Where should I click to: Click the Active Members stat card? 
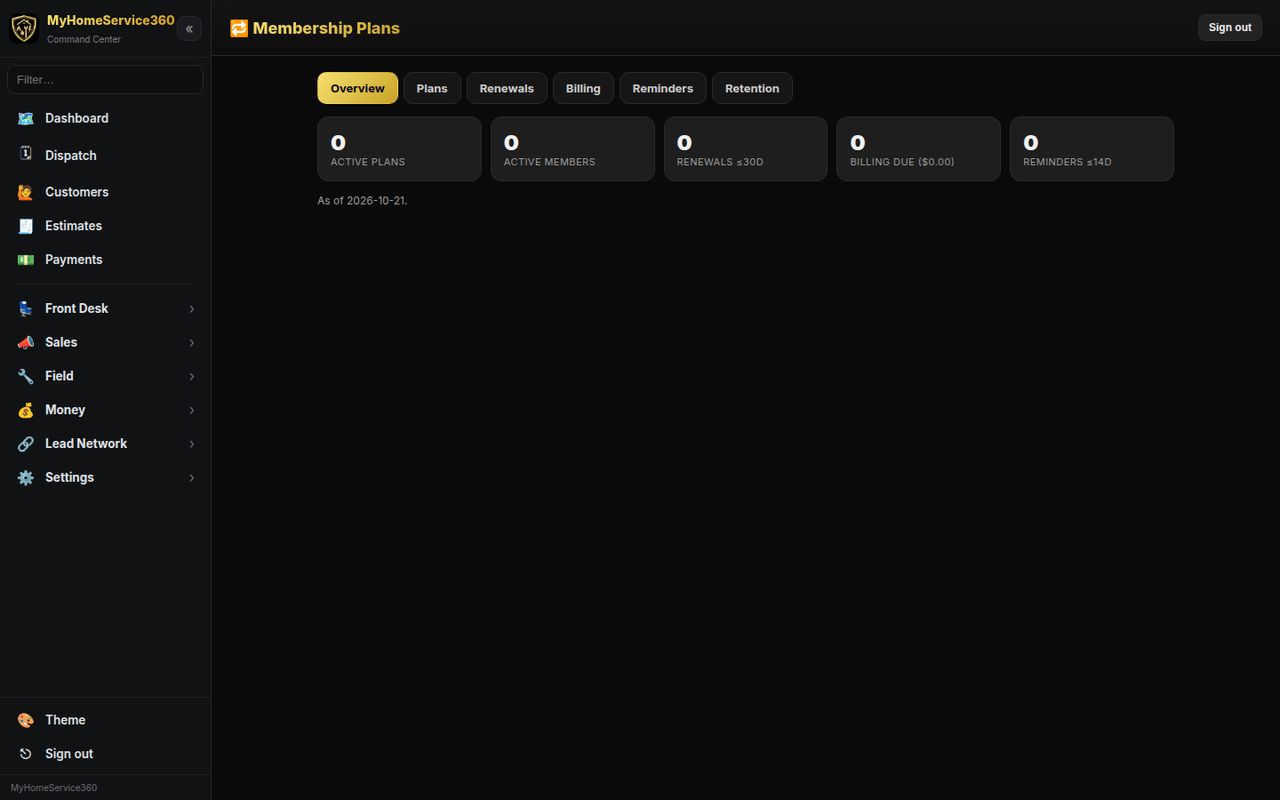pos(572,149)
